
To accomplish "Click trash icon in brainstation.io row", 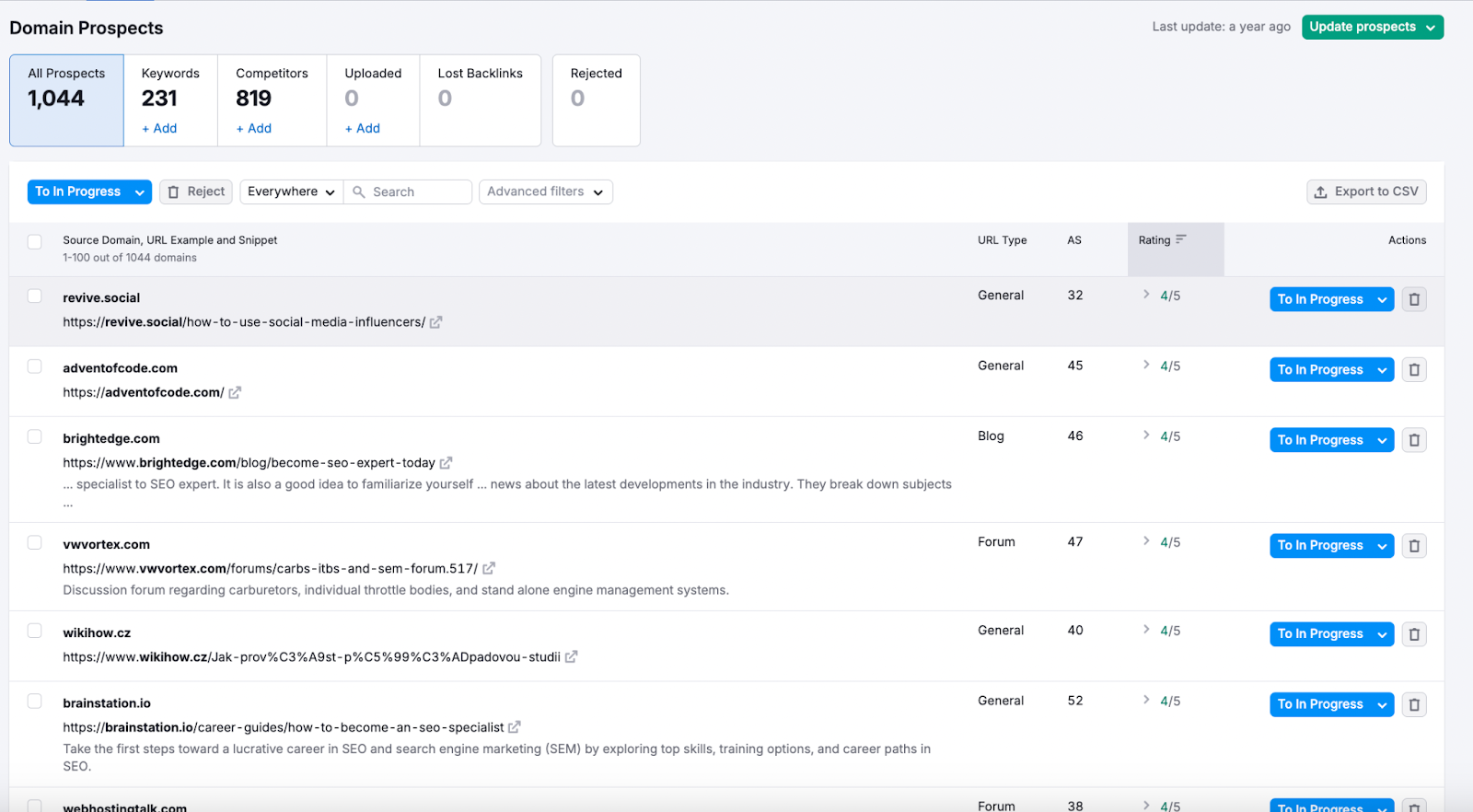I will 1414,704.
